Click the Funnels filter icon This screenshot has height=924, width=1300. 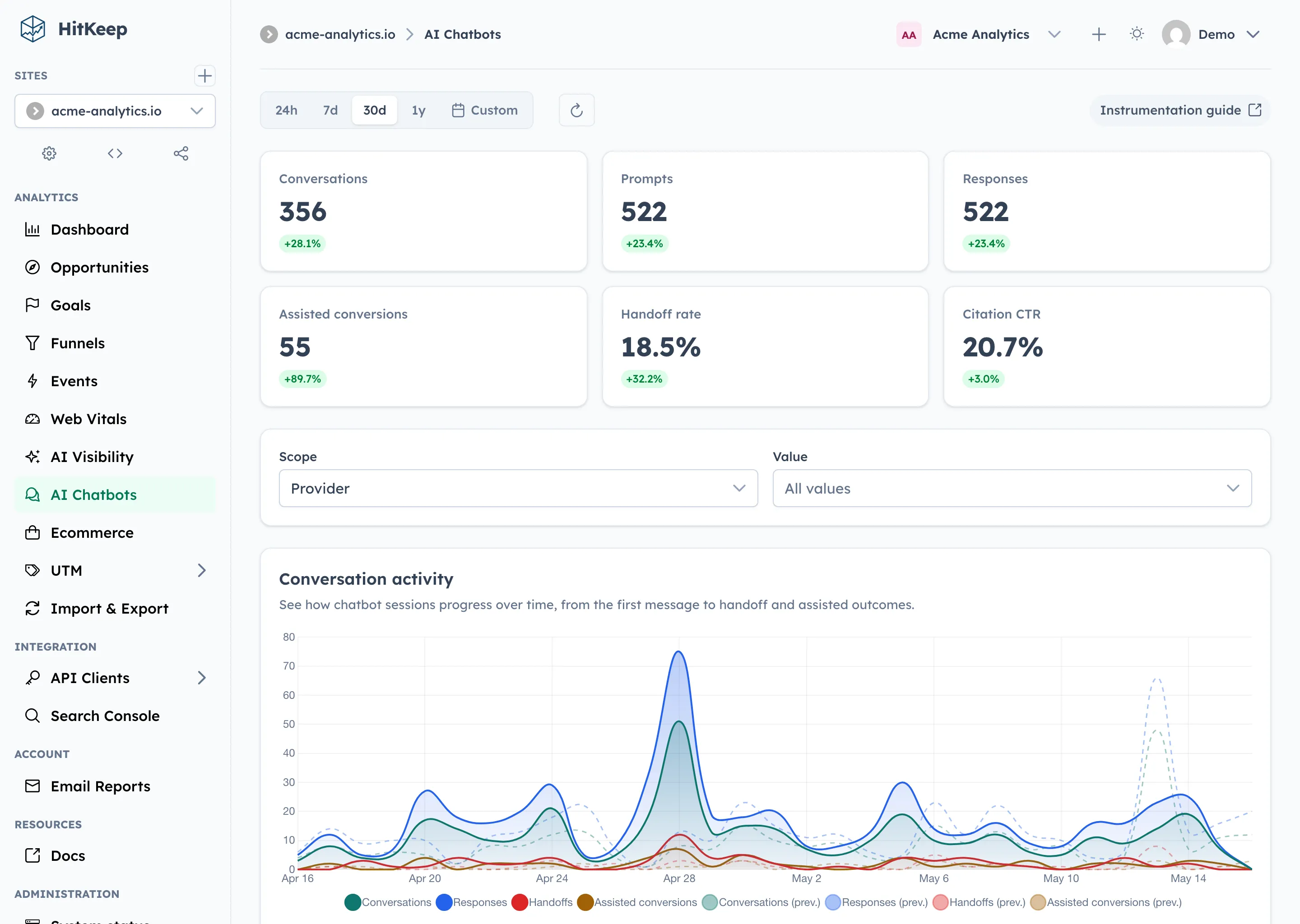(x=32, y=343)
